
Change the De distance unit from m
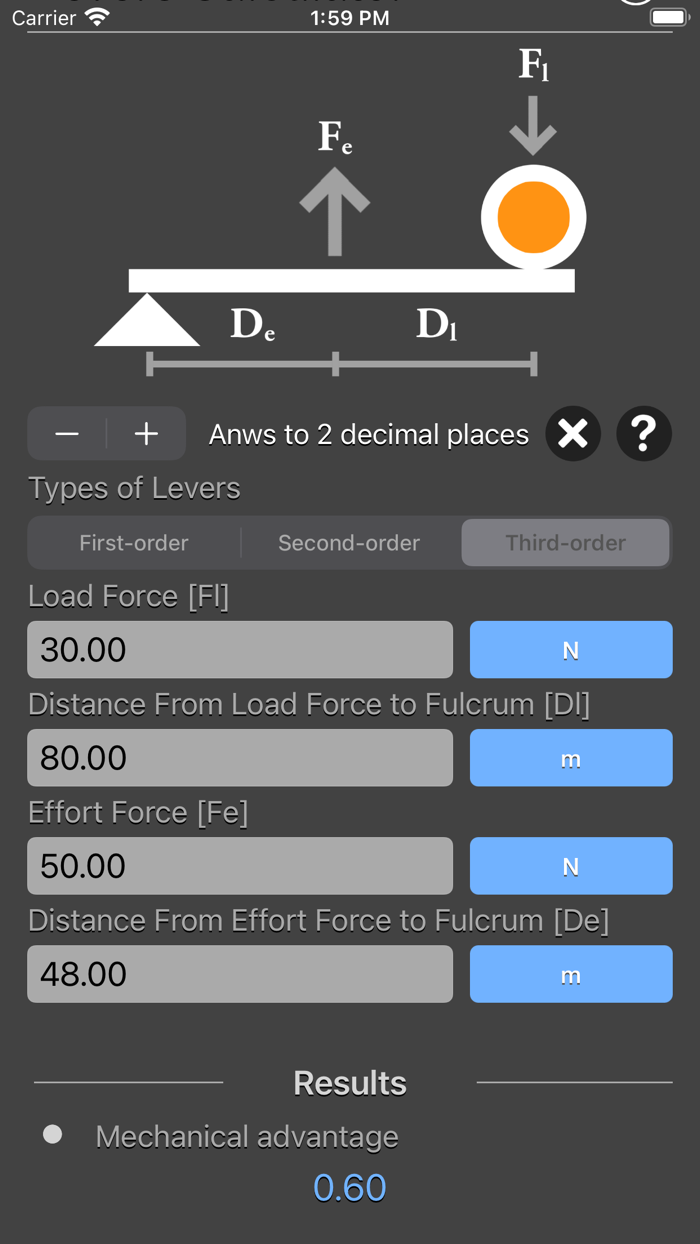click(571, 974)
